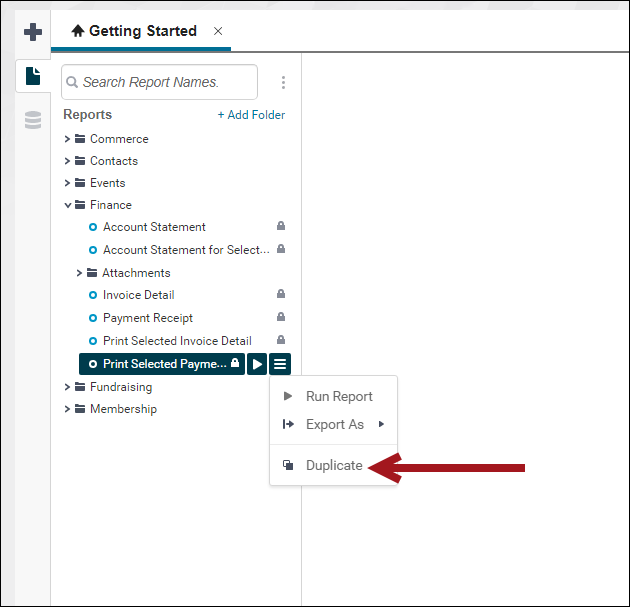This screenshot has height=607, width=630.
Task: Click the Membership folder icon
Action: 80,409
